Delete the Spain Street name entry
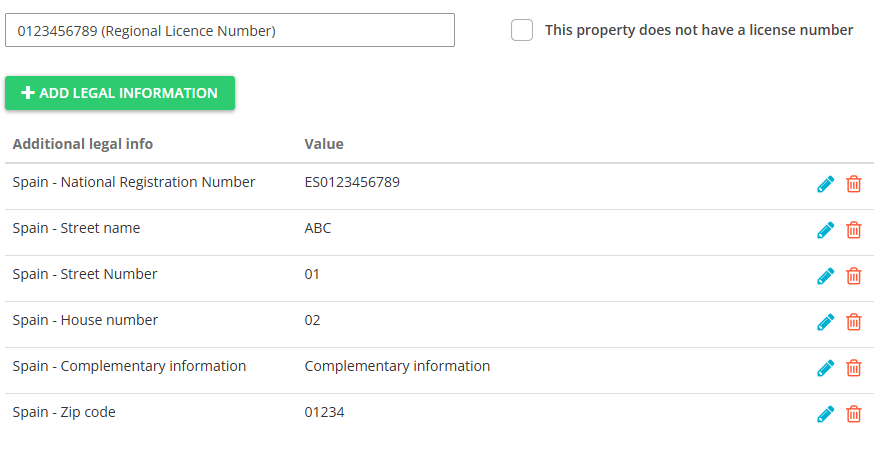Viewport: 892px width, 460px height. (854, 230)
